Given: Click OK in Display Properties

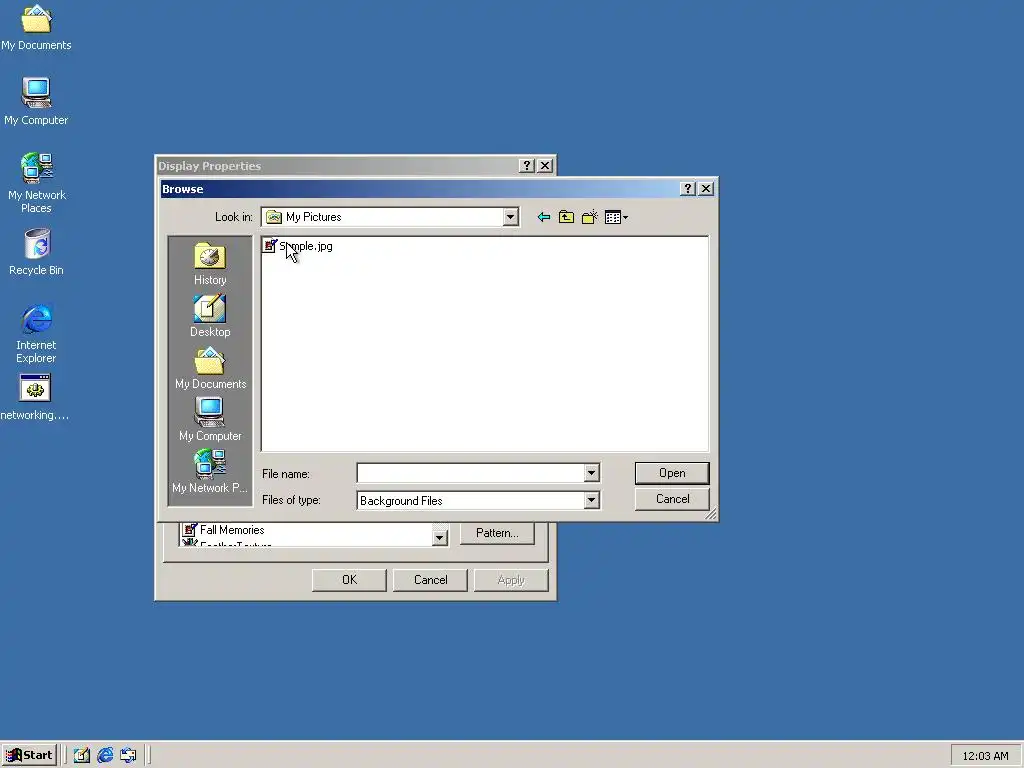Looking at the screenshot, I should pos(349,580).
